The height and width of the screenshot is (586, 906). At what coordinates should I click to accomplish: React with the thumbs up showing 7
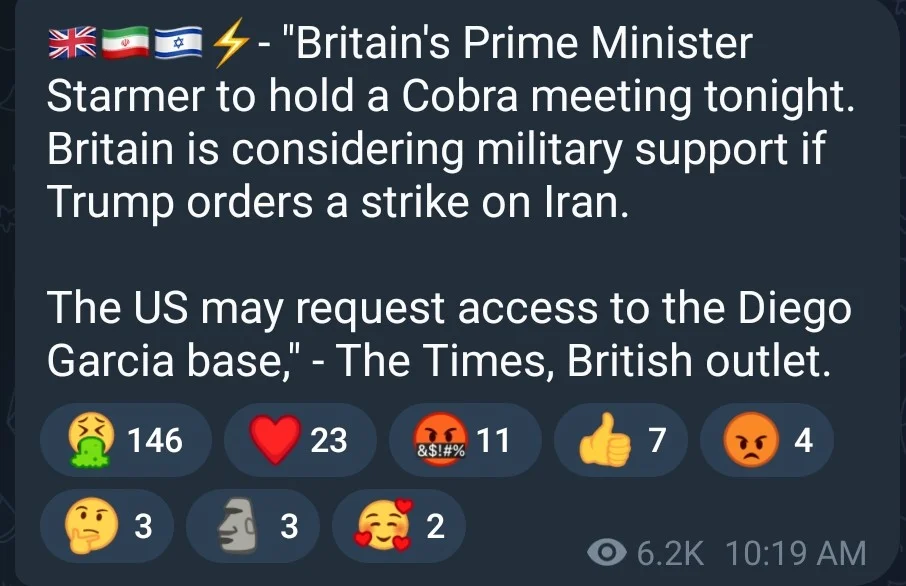coord(621,440)
